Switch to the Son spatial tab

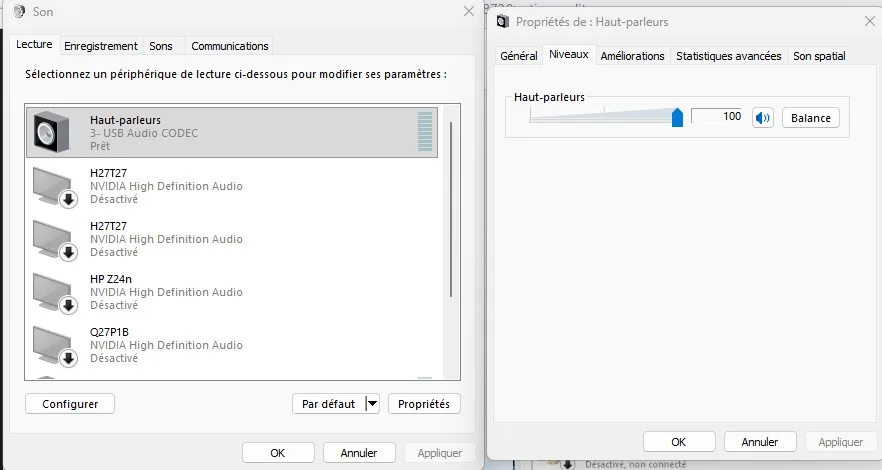[x=819, y=56]
